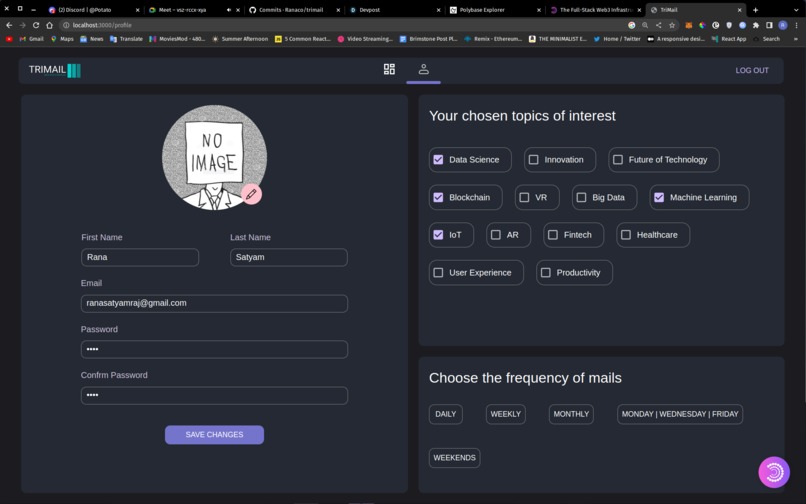Uncheck the Machine Learning topic
Viewport: 806px width, 504px height.
659,197
